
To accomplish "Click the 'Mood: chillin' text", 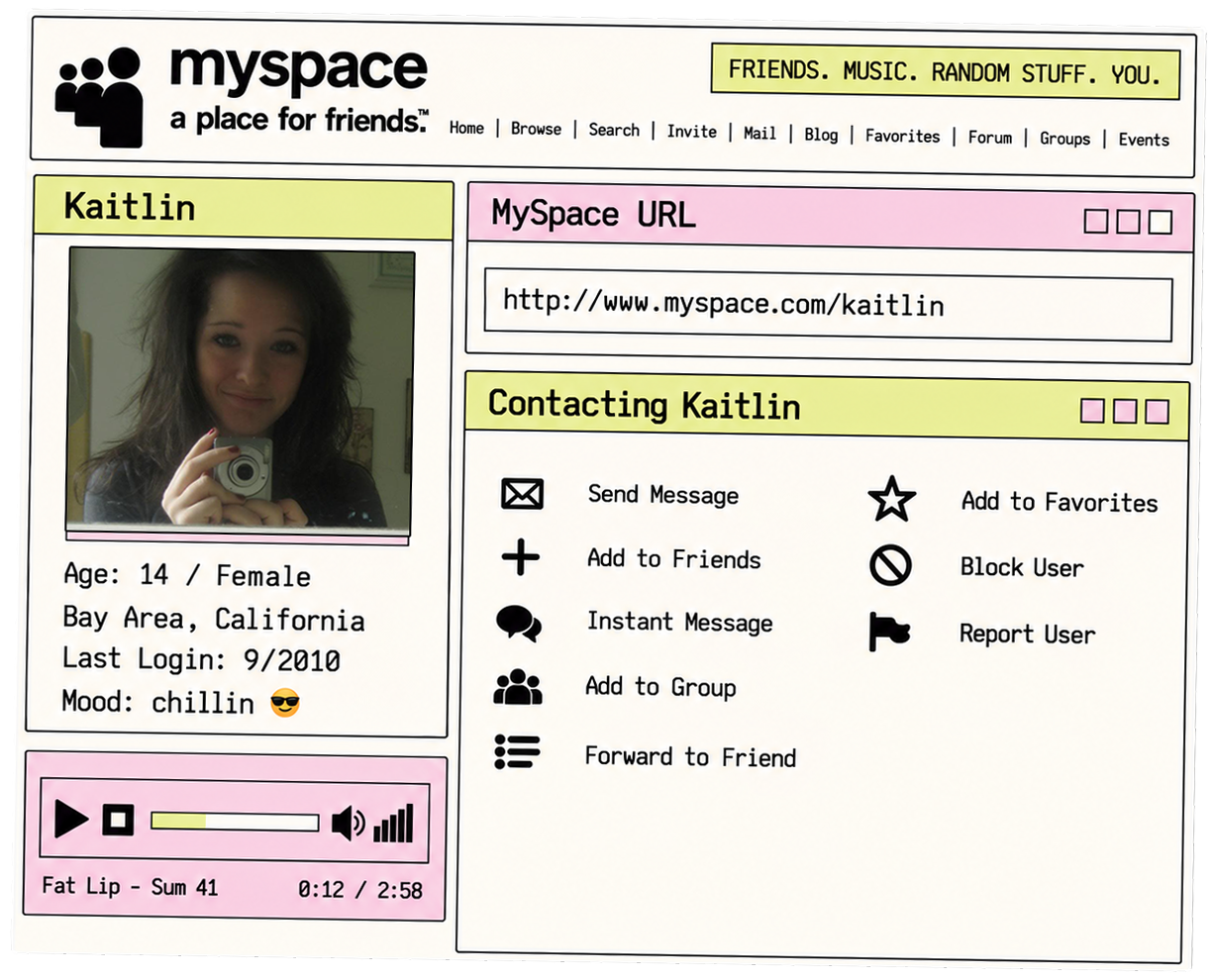I will click(x=158, y=702).
